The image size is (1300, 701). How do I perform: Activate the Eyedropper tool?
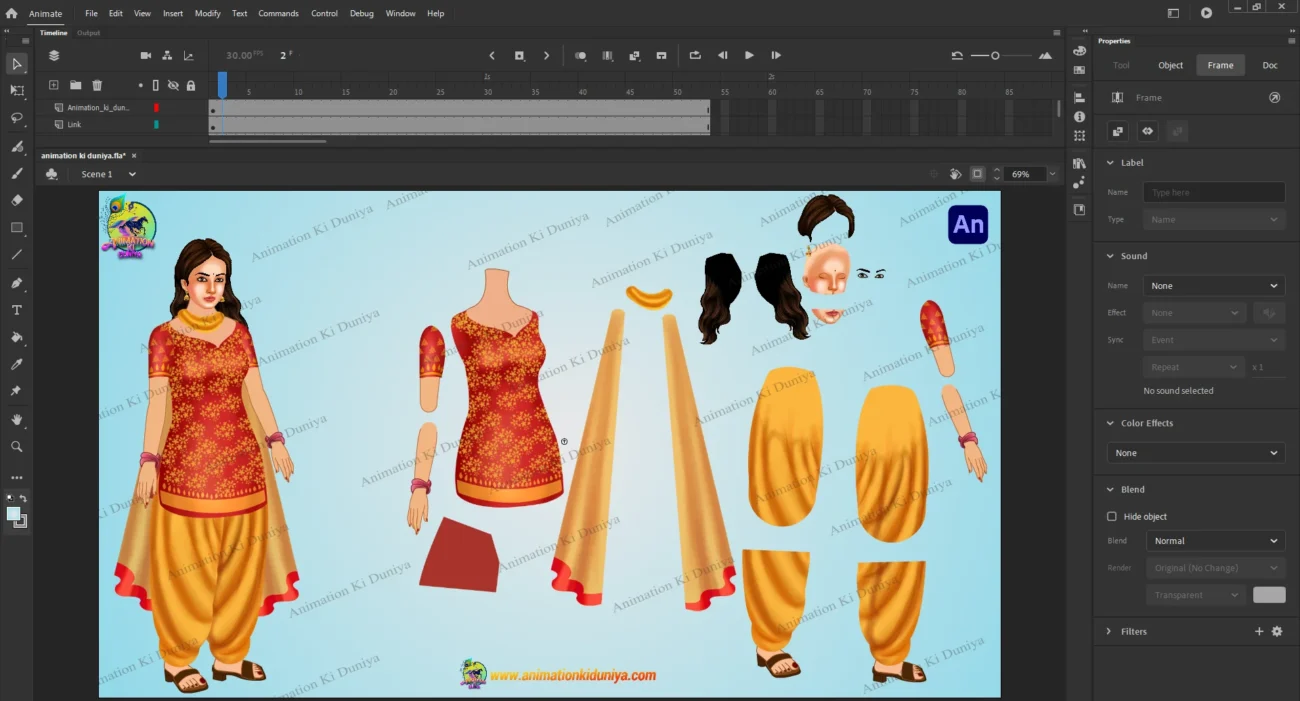click(x=17, y=364)
